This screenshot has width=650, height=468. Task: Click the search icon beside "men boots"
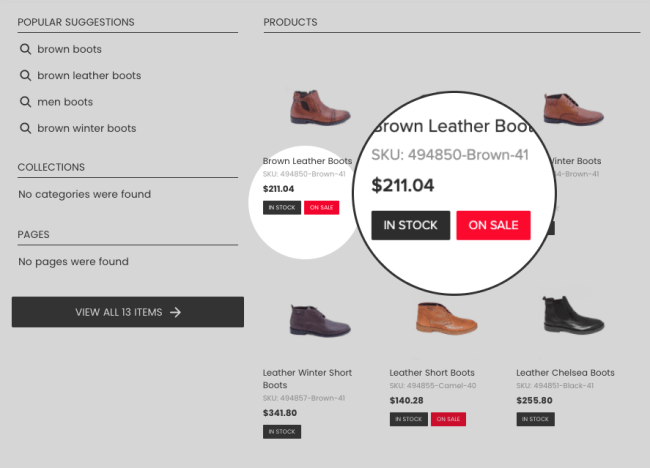click(x=26, y=102)
